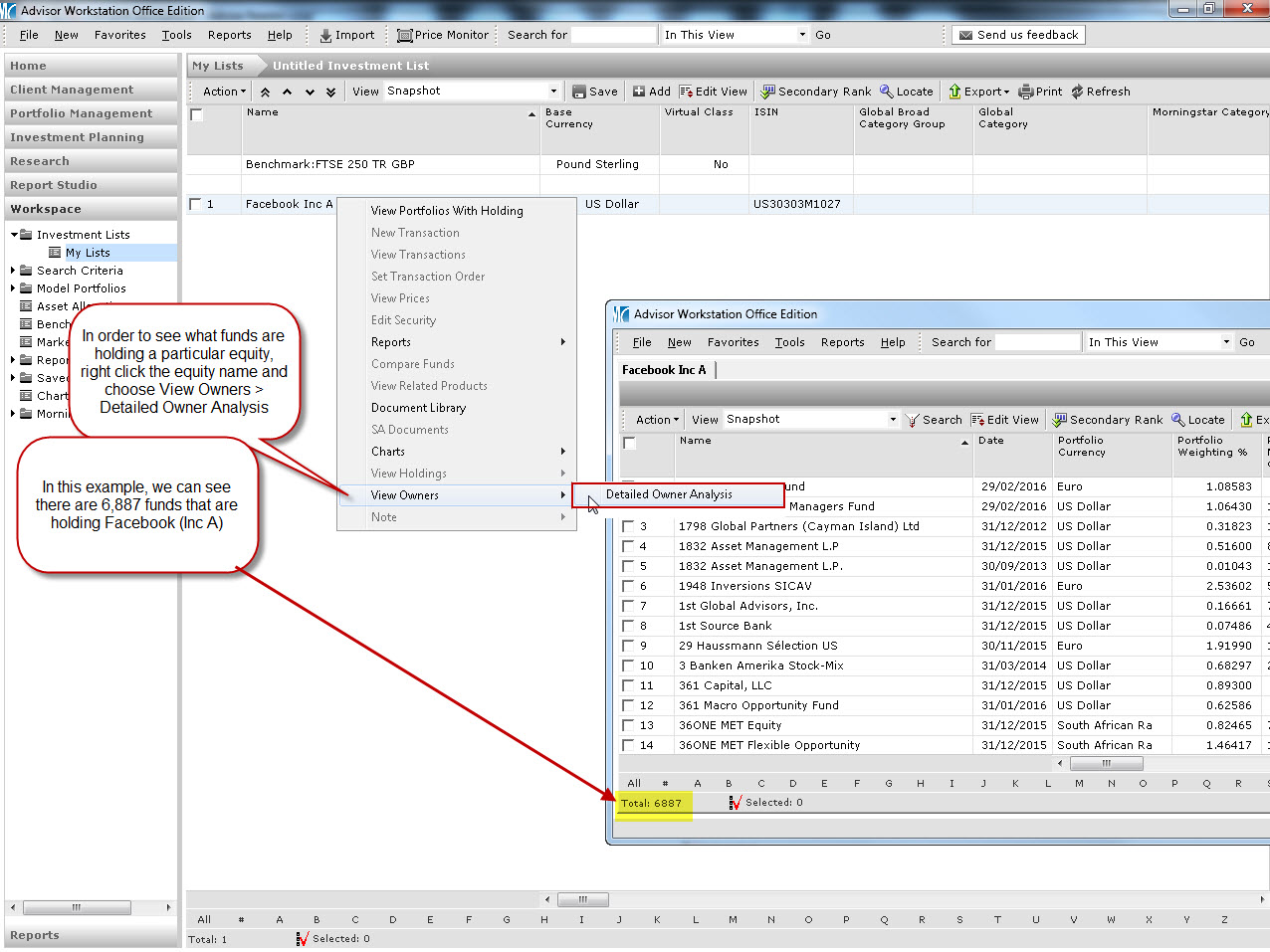Image resolution: width=1270 pixels, height=952 pixels.
Task: Tick the checkbox for Facebook Inc A
Action: click(x=195, y=204)
